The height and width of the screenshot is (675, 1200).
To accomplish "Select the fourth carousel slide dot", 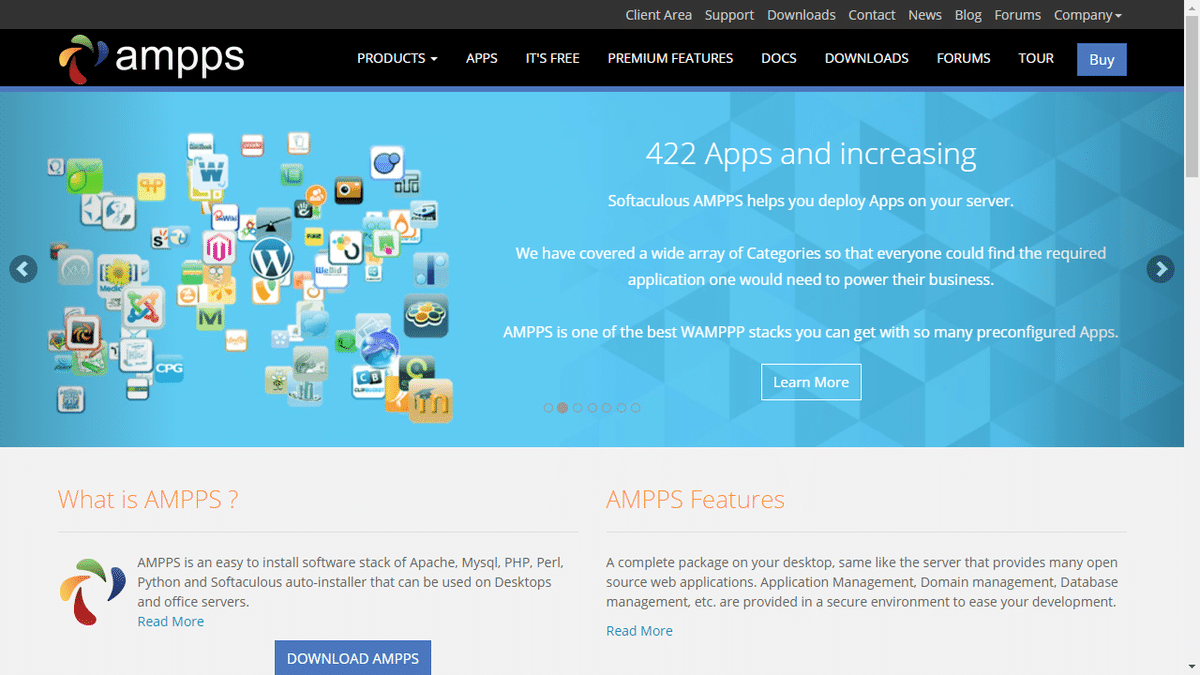I will pyautogui.click(x=592, y=408).
